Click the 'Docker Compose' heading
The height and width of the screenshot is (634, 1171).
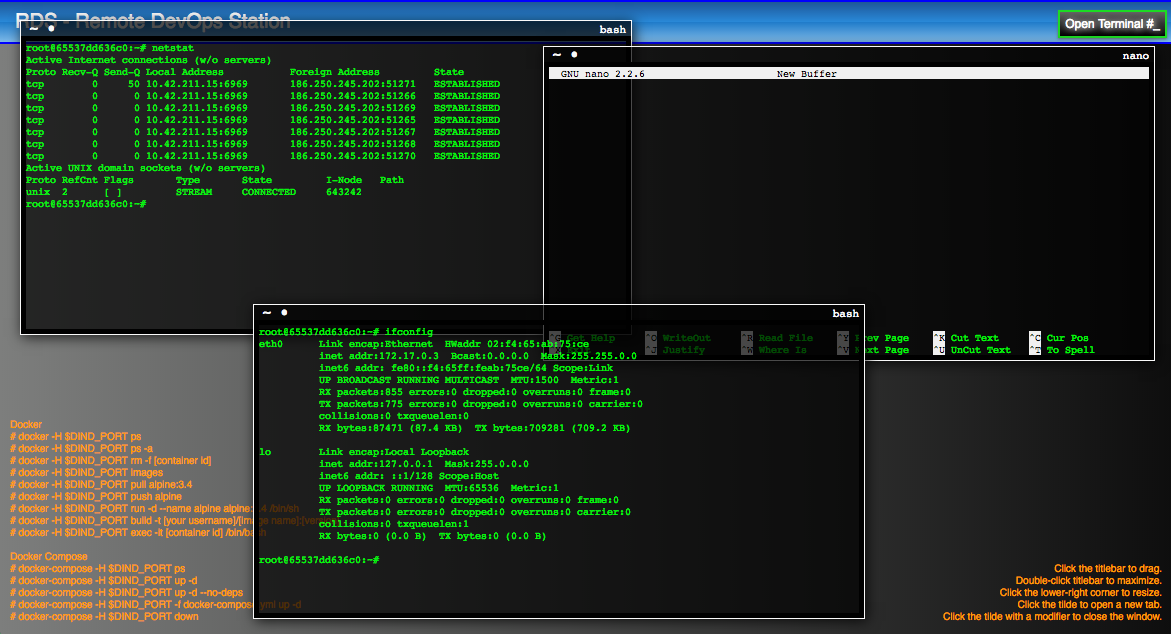49,556
